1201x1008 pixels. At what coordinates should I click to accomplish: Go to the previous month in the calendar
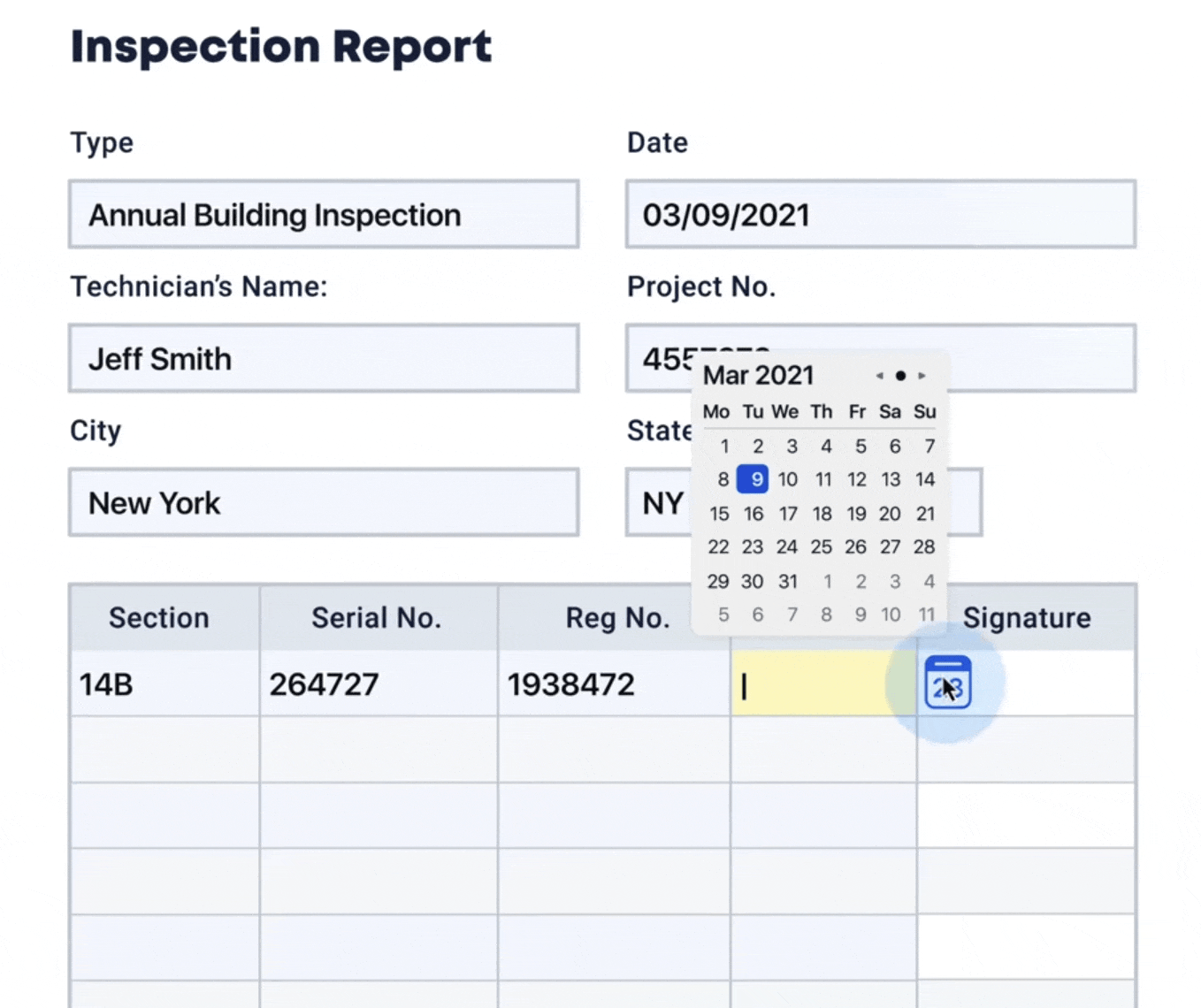879,376
